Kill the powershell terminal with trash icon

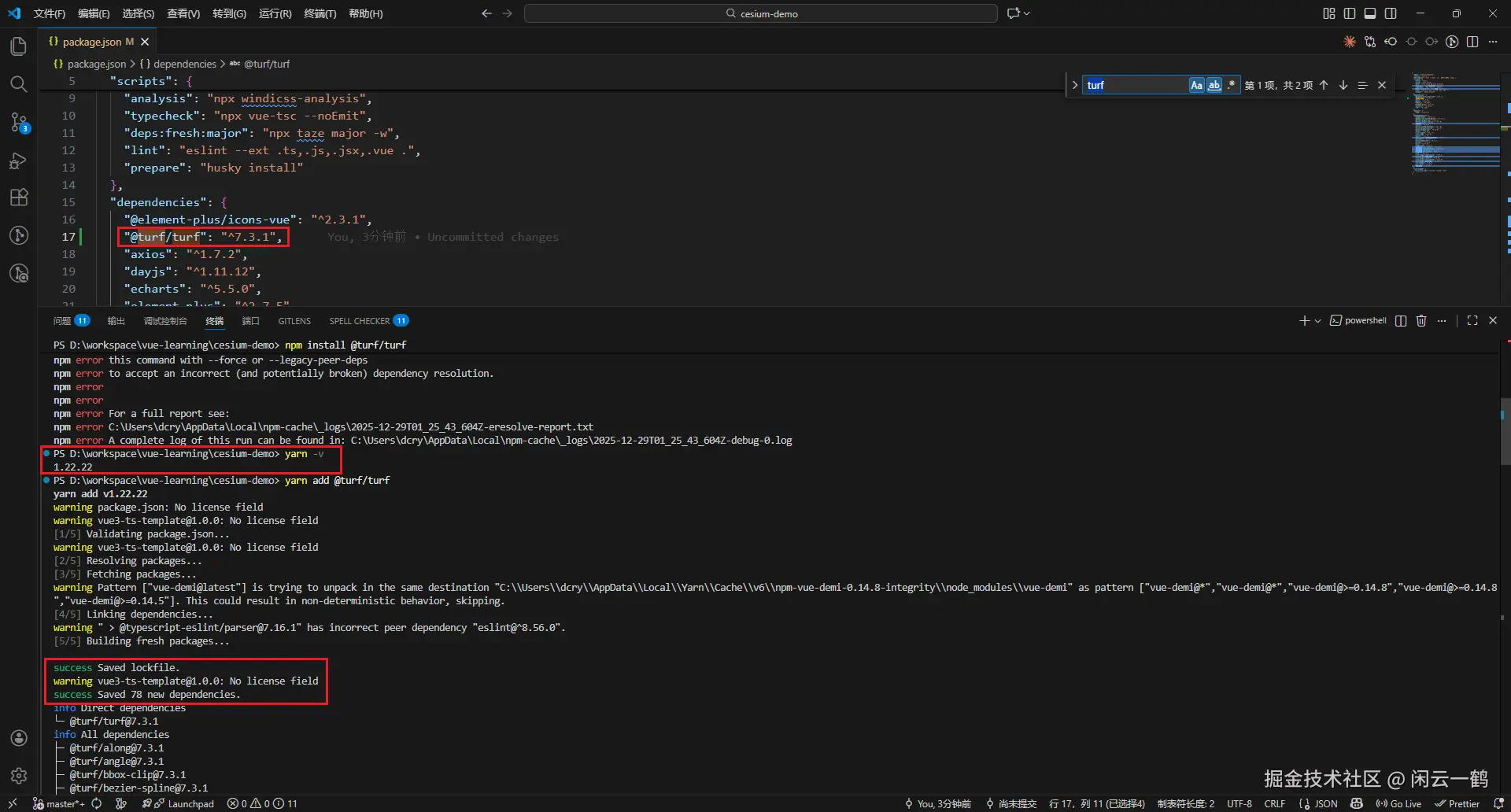tap(1421, 321)
